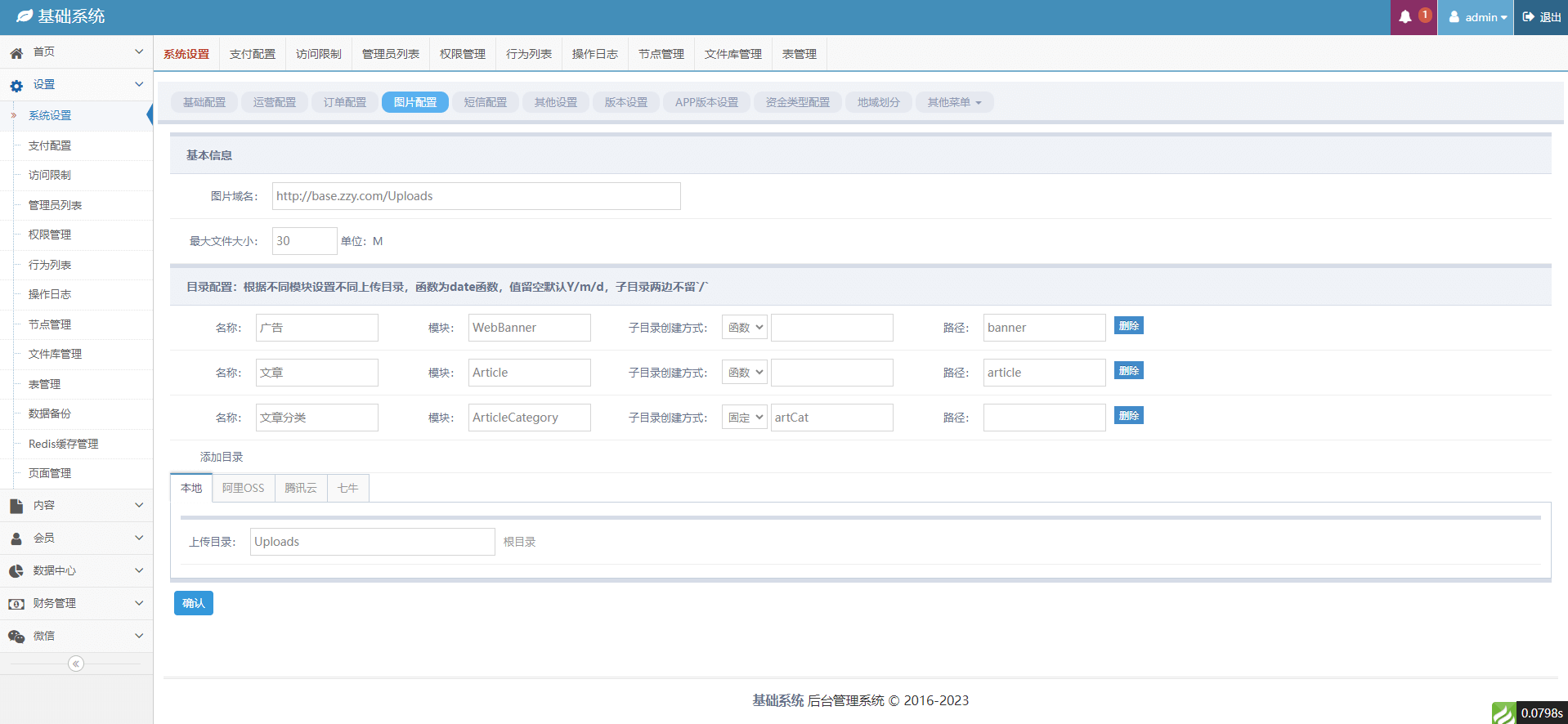Click the WeChat icon in sidebar
This screenshot has width=1568, height=724.
click(x=16, y=637)
